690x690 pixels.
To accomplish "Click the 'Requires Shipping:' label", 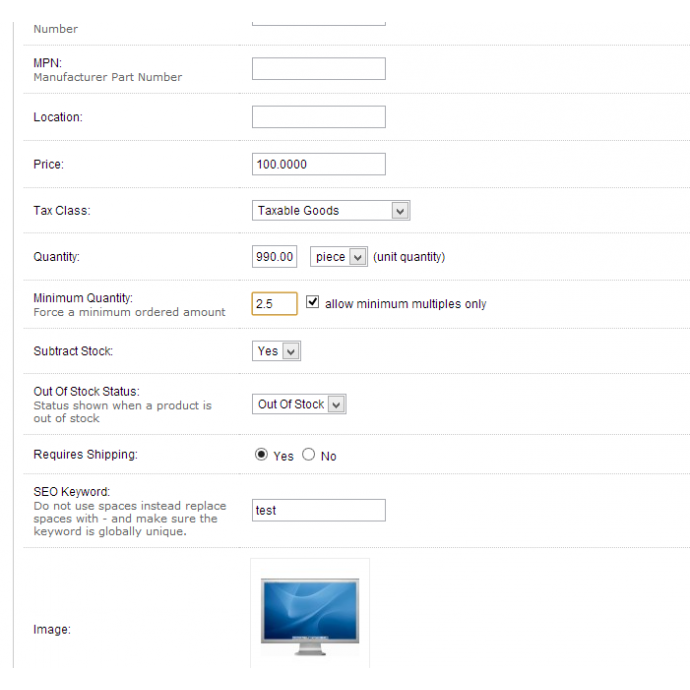I will pyautogui.click(x=86, y=455).
